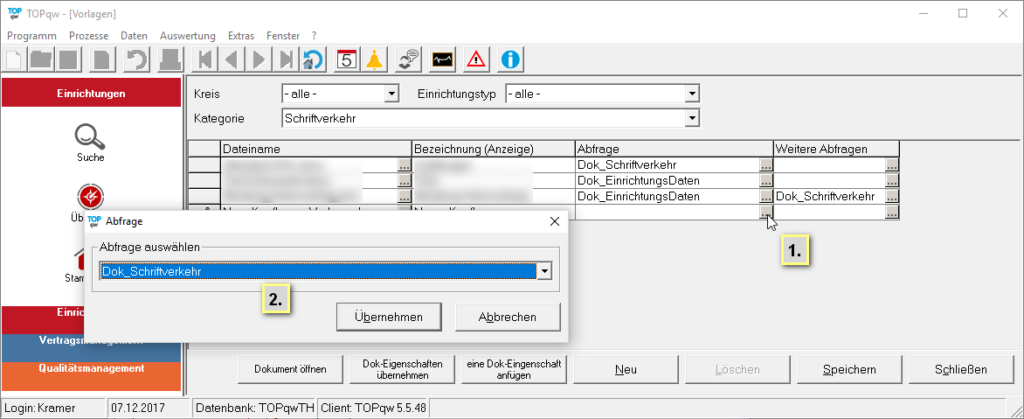Viewport: 1024px width, 419px height.
Task: Click the red warning triangle icon
Action: click(477, 59)
